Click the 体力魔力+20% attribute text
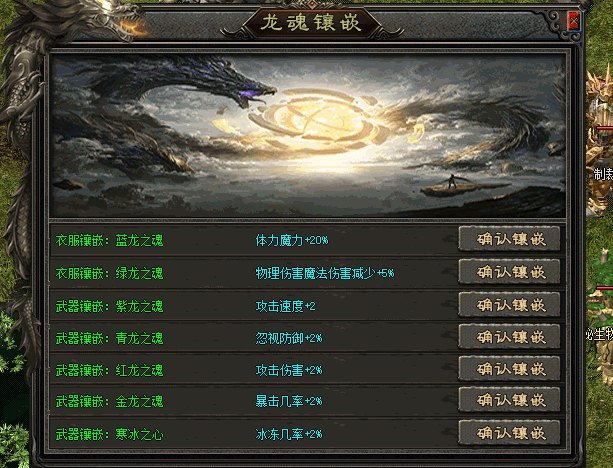The height and width of the screenshot is (468, 613). click(292, 240)
